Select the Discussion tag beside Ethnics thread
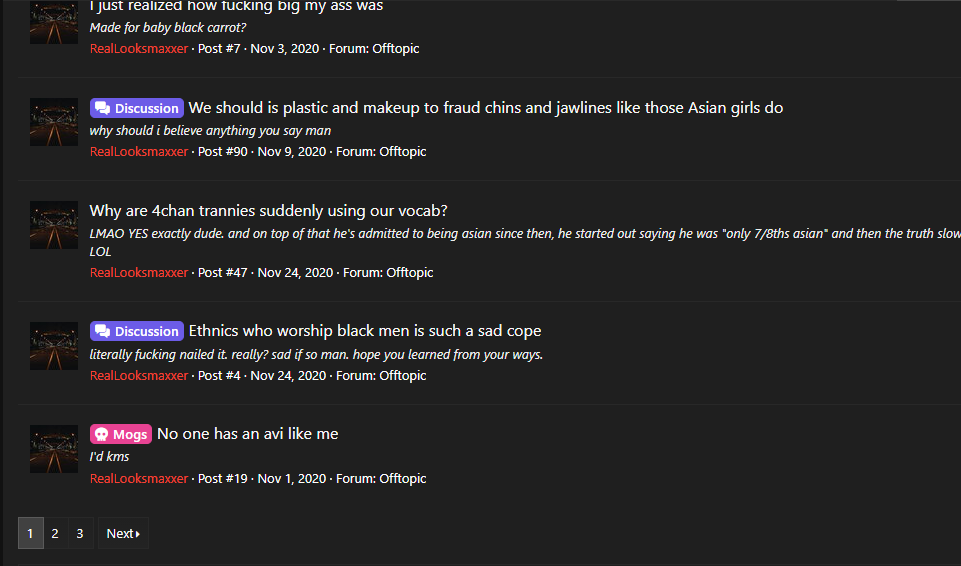This screenshot has width=961, height=566. [x=137, y=331]
